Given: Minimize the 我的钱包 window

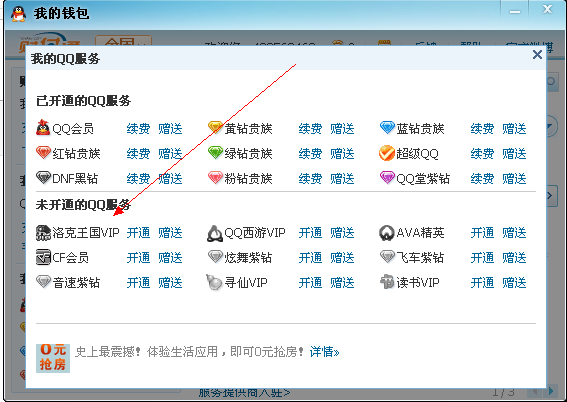Looking at the screenshot, I should coord(515,11).
